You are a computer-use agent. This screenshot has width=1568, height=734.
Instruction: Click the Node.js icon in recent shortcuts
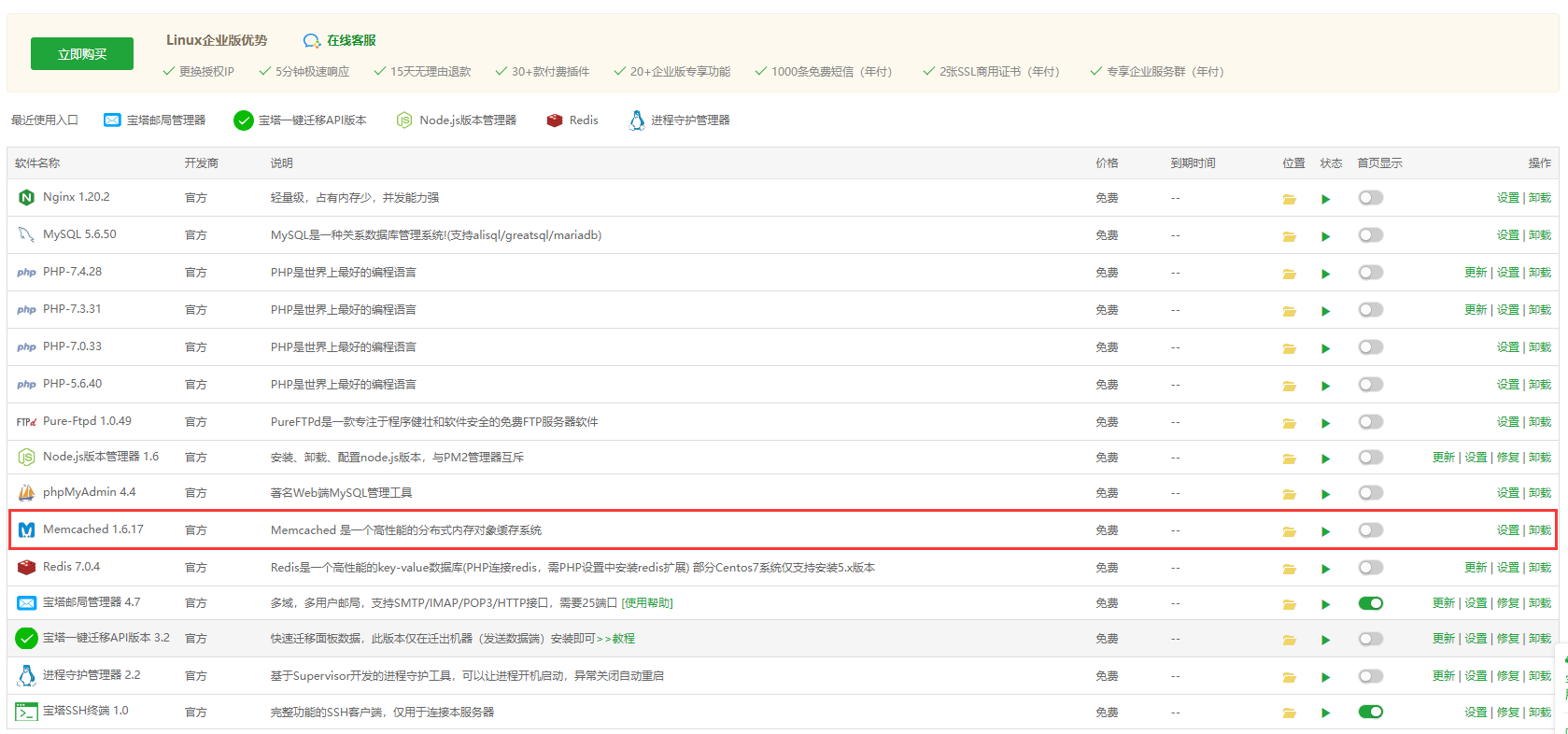coord(404,120)
